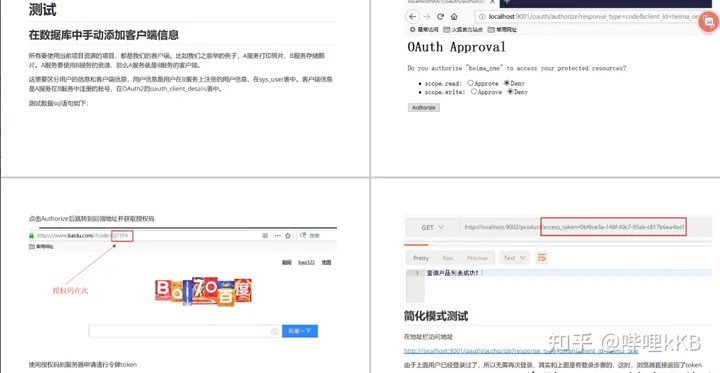Screen dimensions: 720x373
Task: Click the Authorize button
Action: point(423,107)
